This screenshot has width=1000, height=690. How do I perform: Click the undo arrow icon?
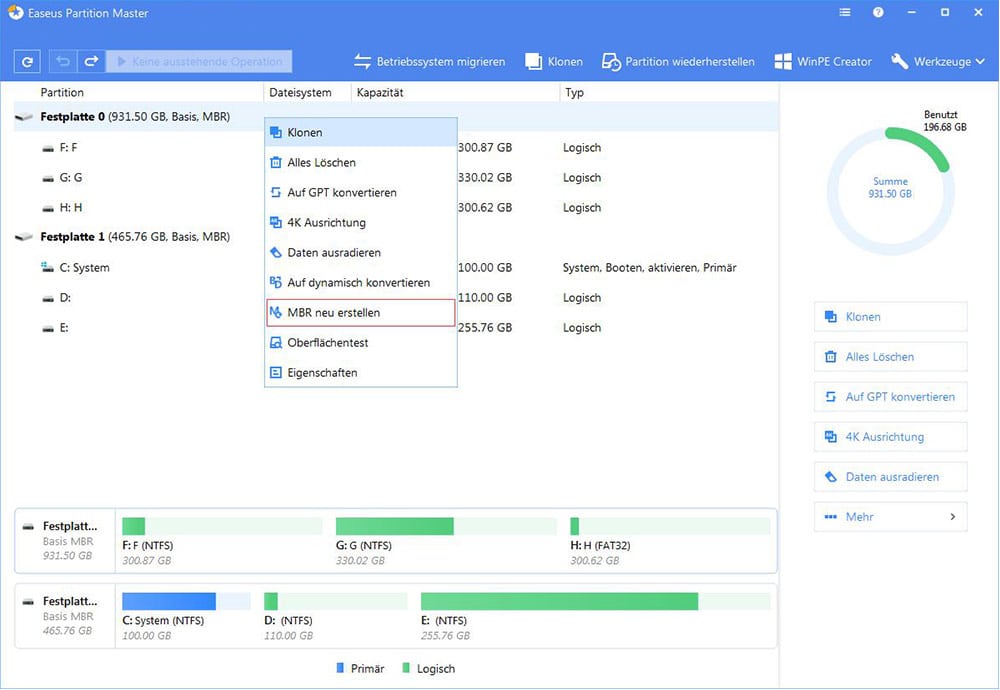(61, 61)
